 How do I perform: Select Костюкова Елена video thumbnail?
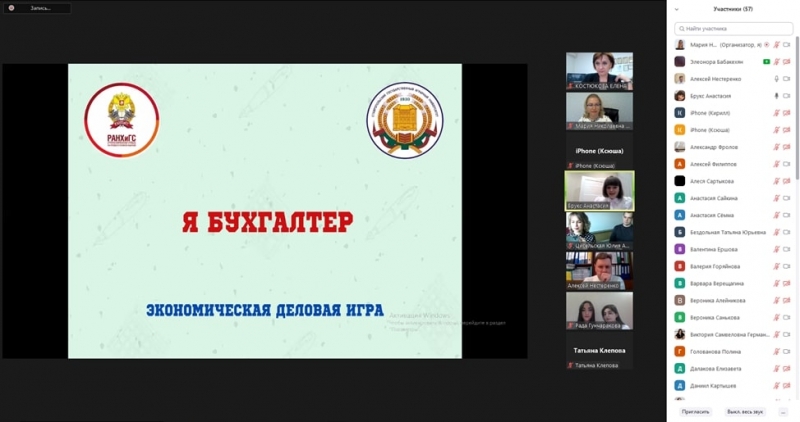[x=599, y=71]
